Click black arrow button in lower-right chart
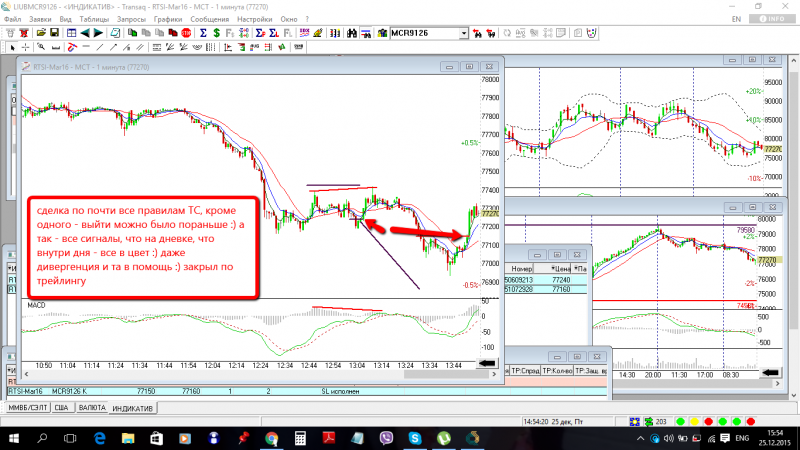The image size is (800, 450). coord(770,372)
